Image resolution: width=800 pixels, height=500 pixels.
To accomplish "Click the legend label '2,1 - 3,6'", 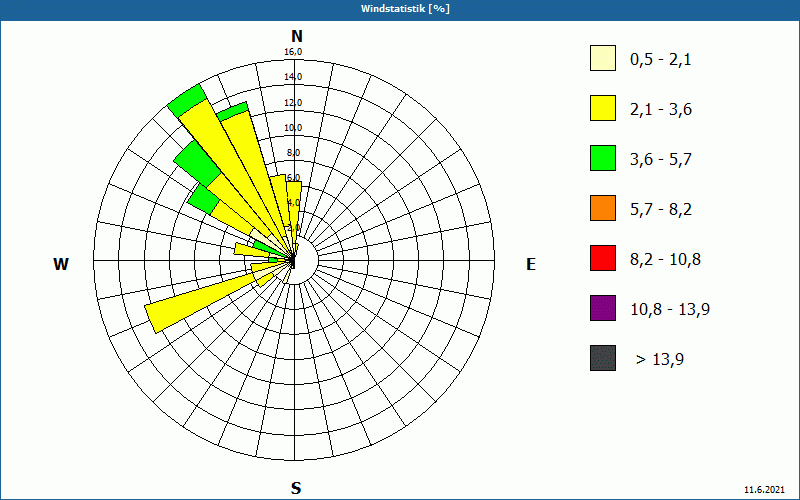I will tap(661, 110).
